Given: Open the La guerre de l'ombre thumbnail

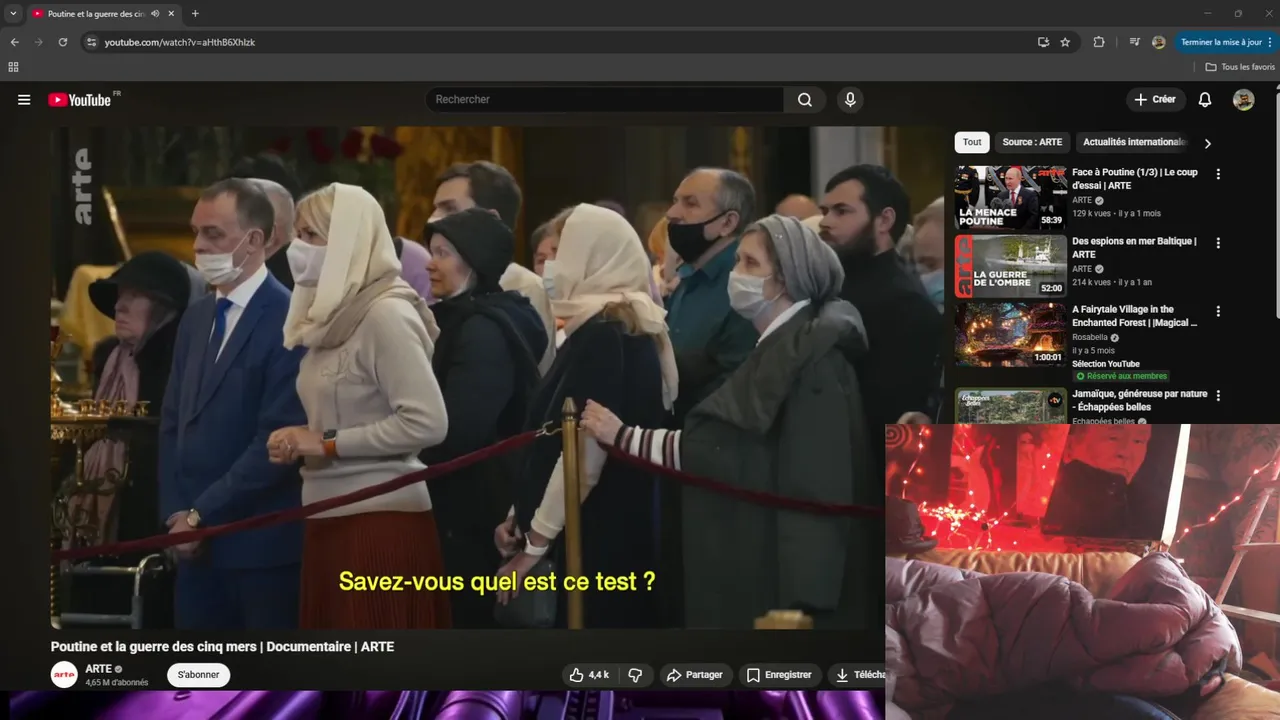Looking at the screenshot, I should (x=1010, y=266).
